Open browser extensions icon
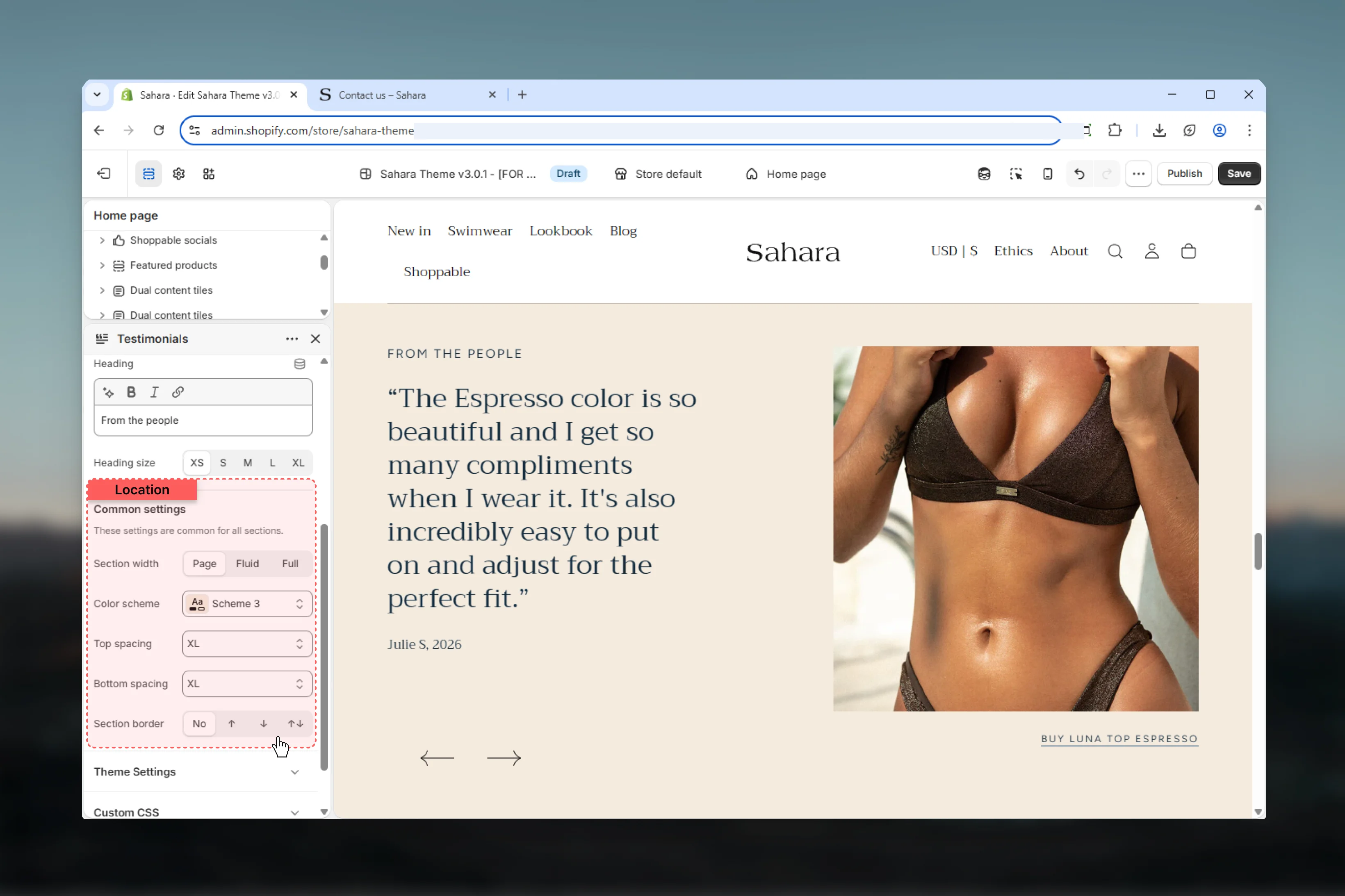 (1115, 131)
